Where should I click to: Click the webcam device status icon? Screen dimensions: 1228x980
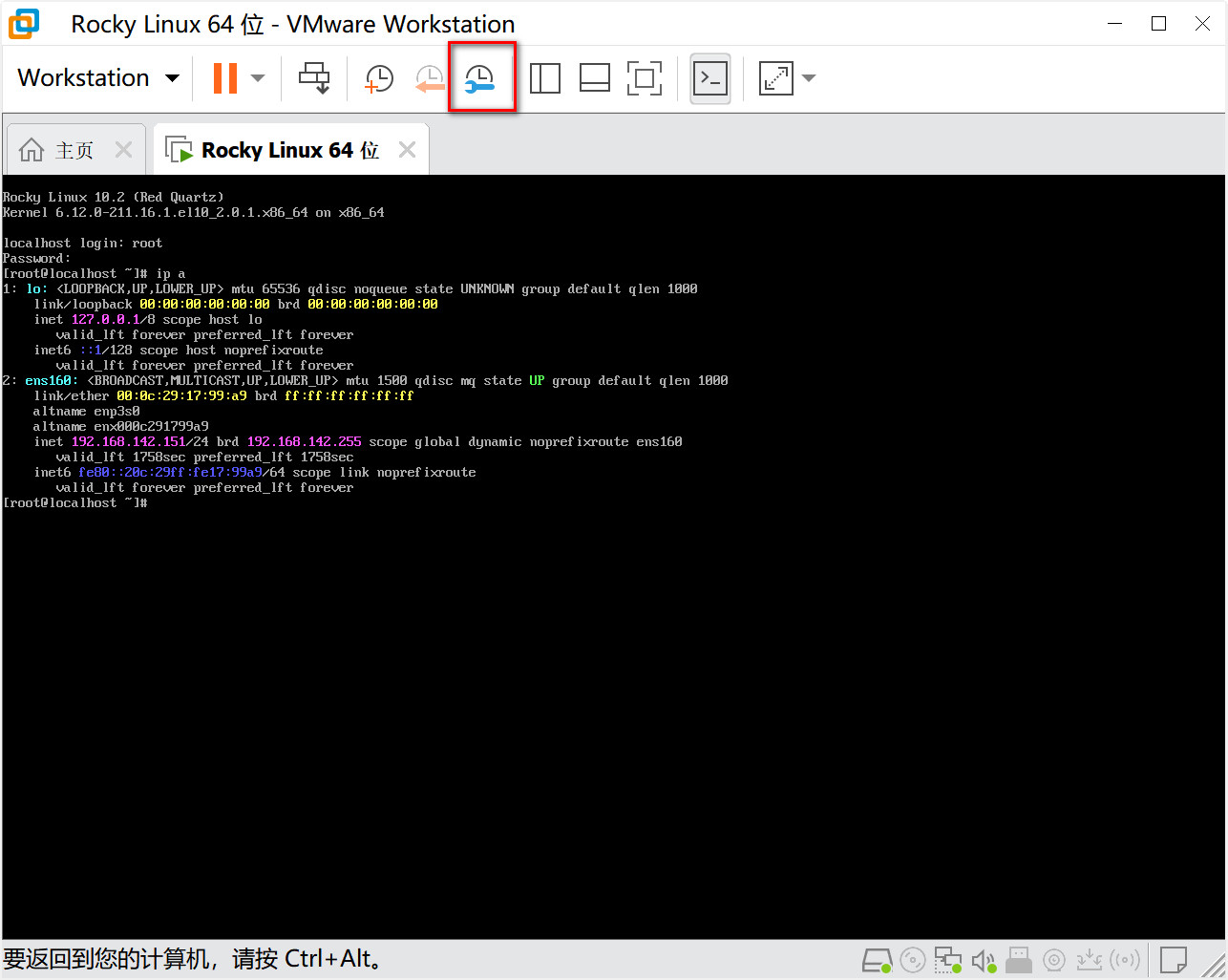(x=1054, y=960)
